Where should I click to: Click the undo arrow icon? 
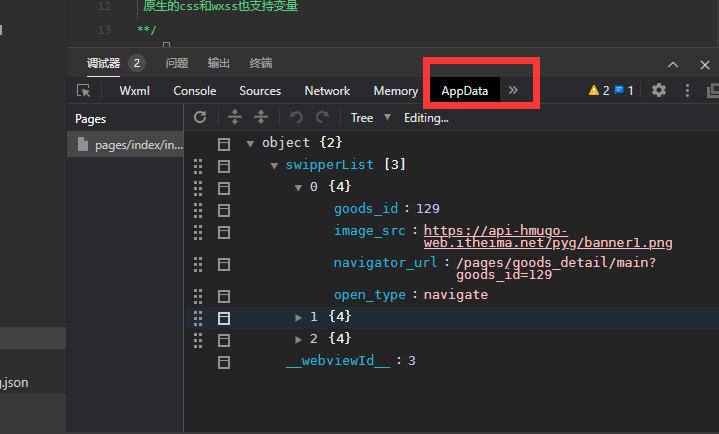pos(296,117)
